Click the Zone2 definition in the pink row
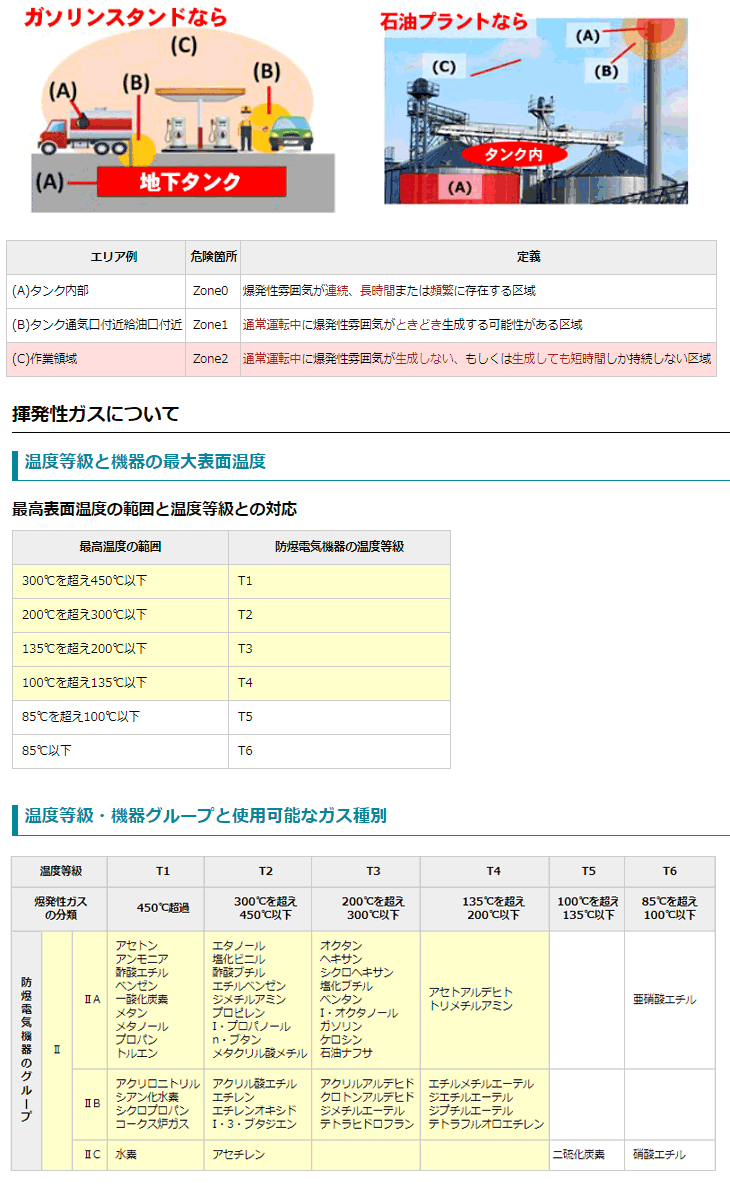This screenshot has width=730, height=1200. click(x=478, y=359)
